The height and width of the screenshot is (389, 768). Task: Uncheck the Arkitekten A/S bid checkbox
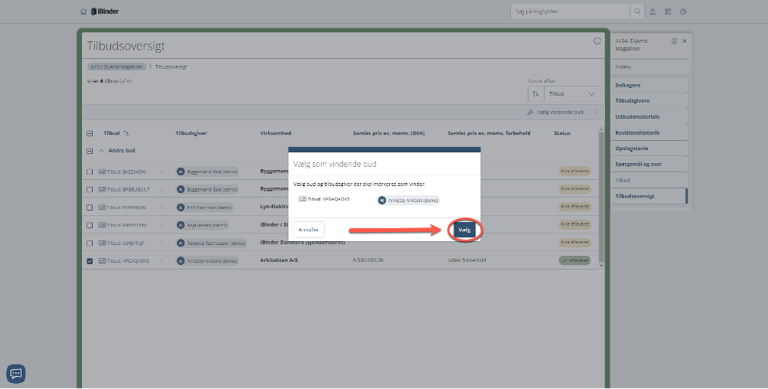[x=90, y=261]
